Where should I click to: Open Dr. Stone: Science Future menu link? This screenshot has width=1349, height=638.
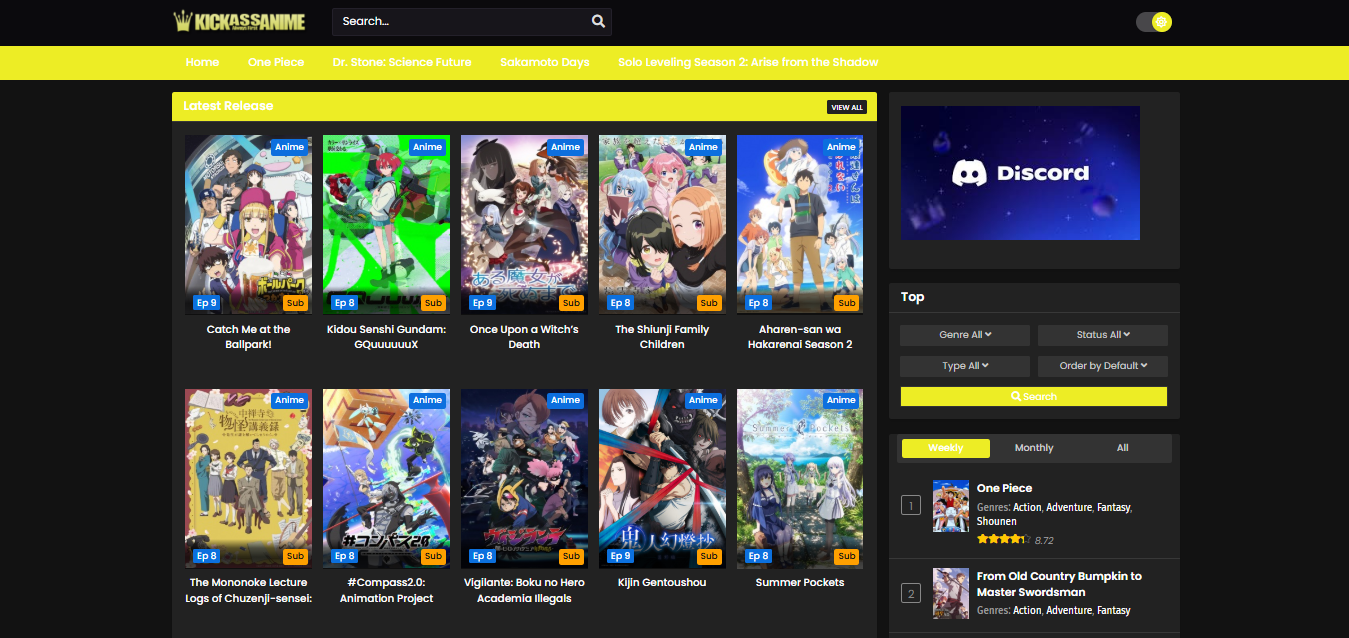click(x=402, y=62)
